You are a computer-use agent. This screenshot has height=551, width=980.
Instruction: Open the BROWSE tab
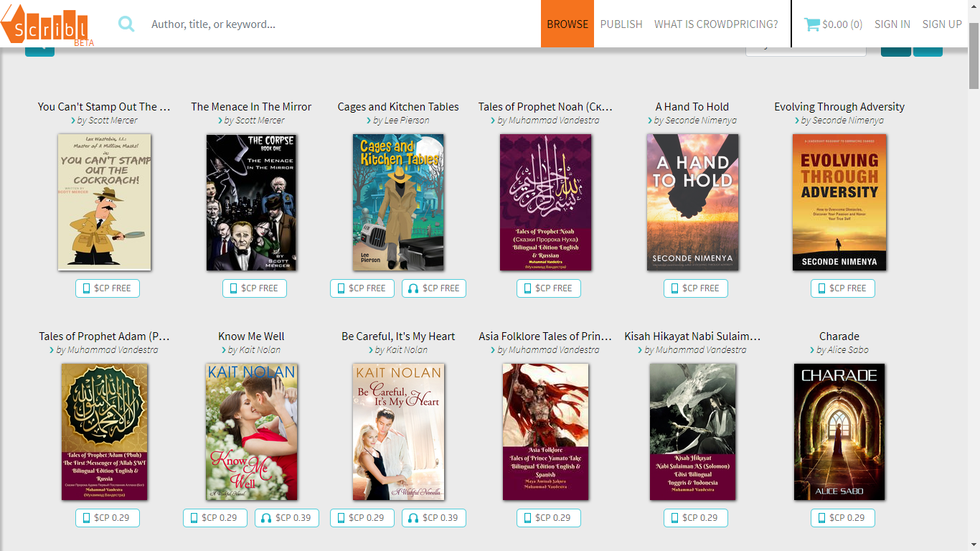(x=567, y=24)
